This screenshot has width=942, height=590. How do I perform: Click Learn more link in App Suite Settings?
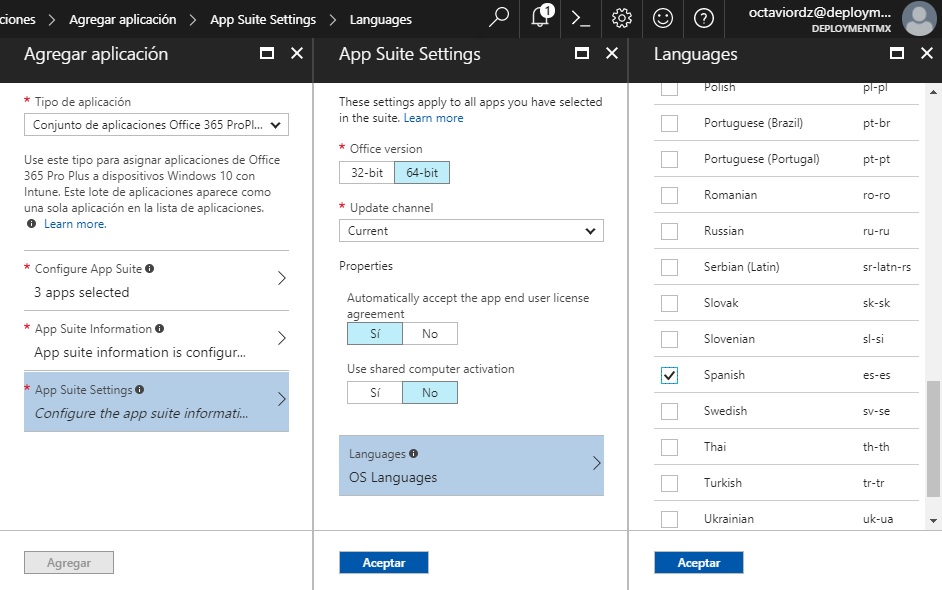433,118
